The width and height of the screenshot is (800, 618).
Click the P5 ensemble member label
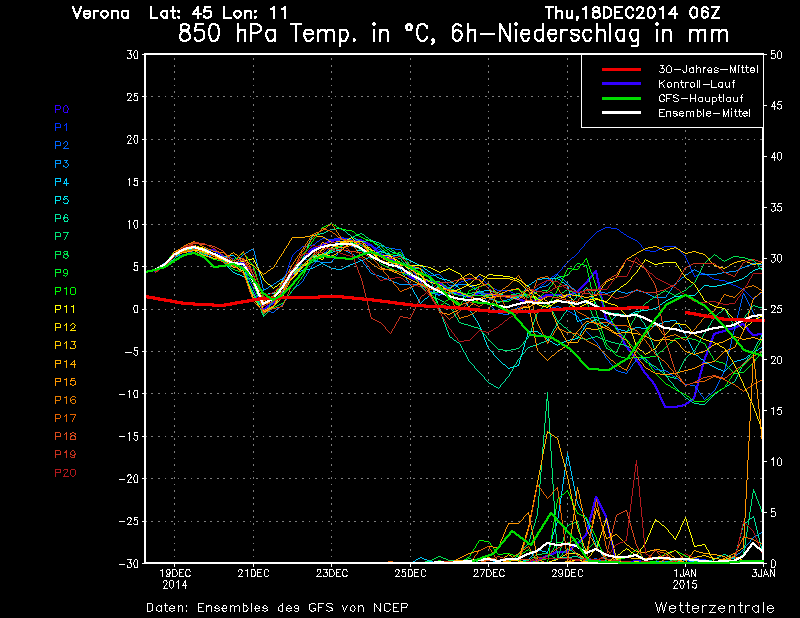[x=62, y=200]
